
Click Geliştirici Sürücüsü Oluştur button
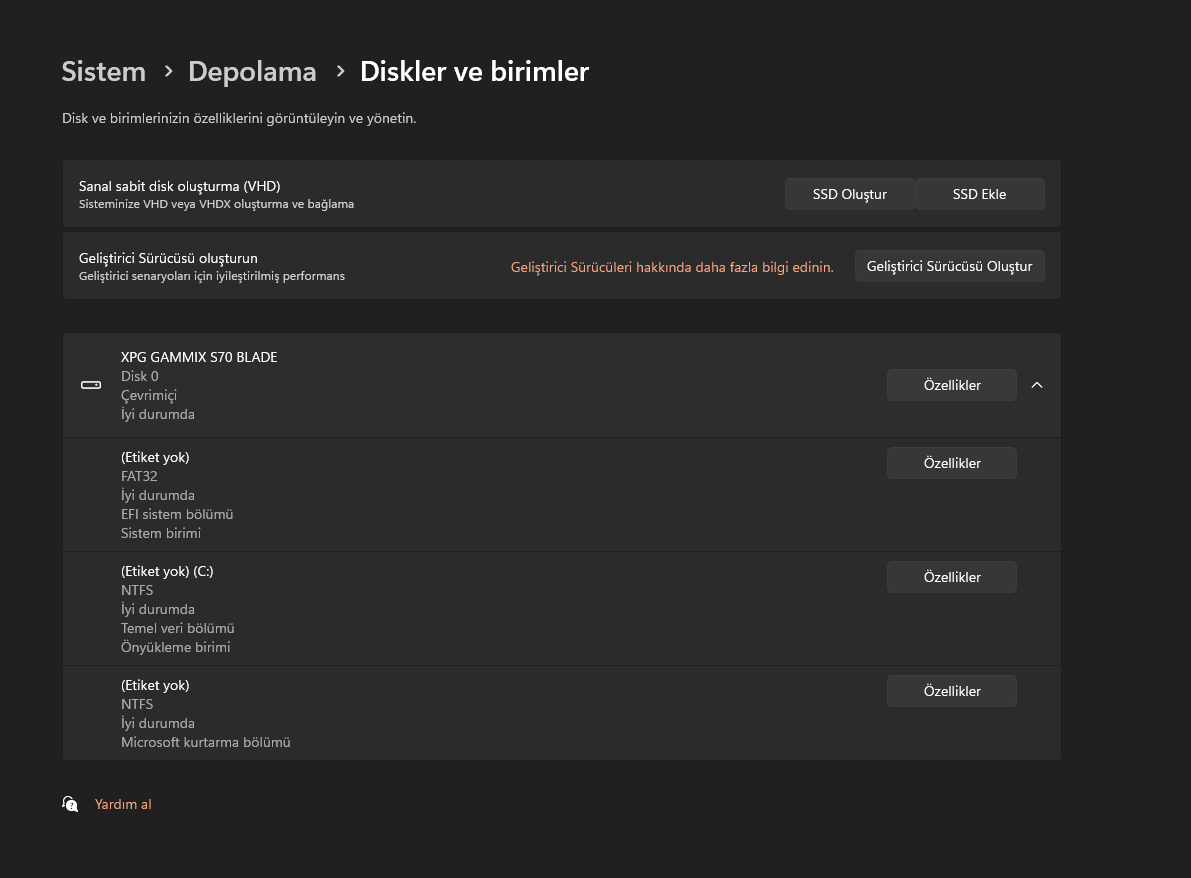pos(949,266)
